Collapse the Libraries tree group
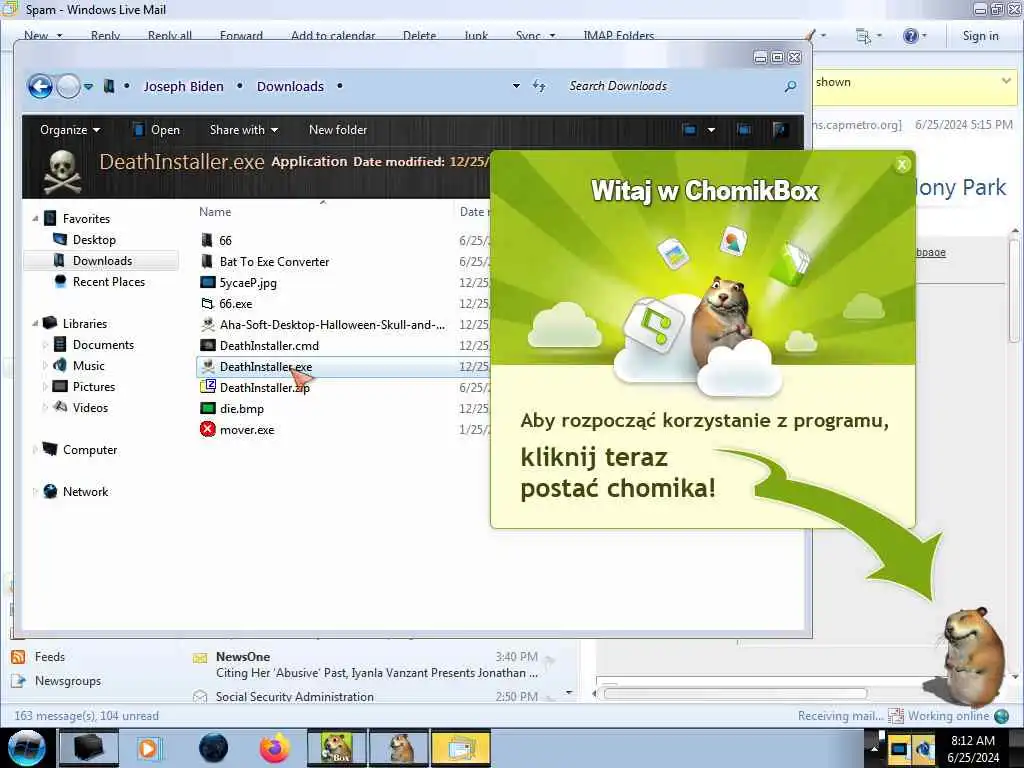 click(35, 323)
